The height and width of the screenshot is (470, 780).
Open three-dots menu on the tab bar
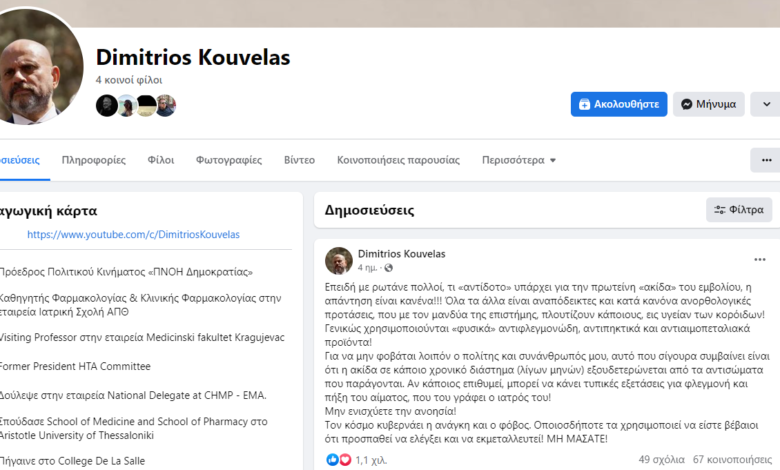(x=766, y=160)
